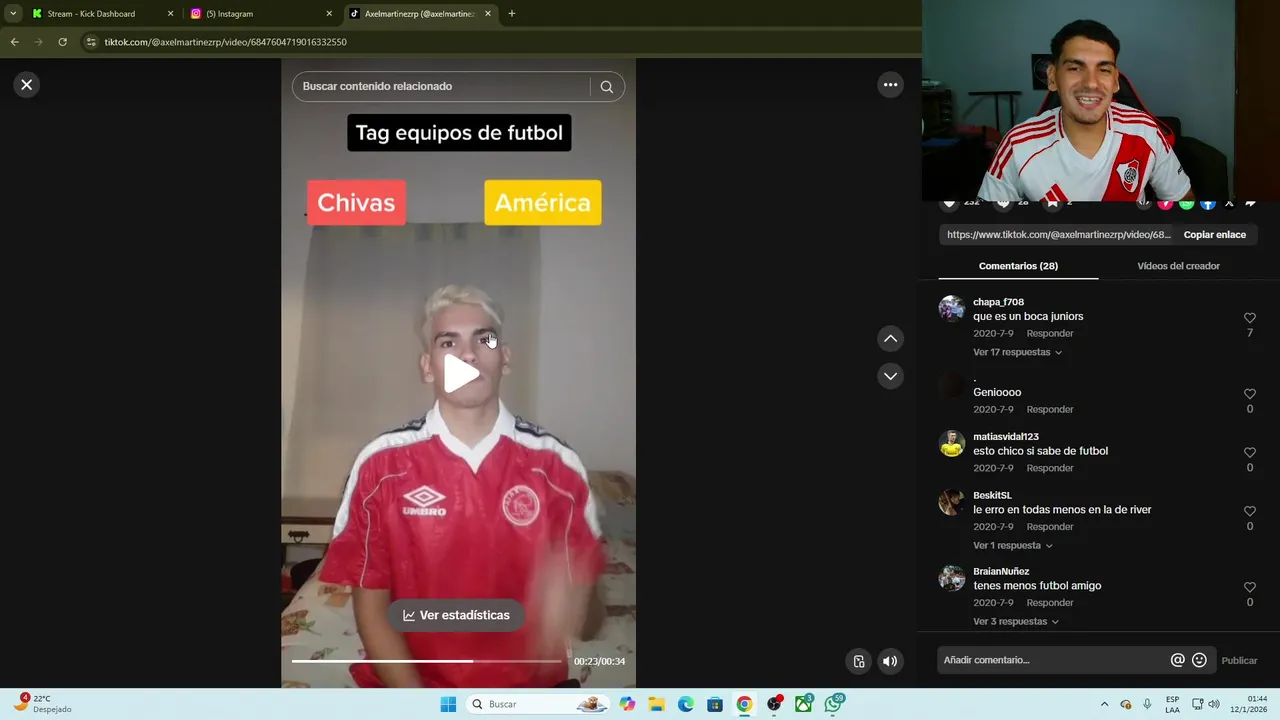
Task: Like BraianNuñez's comment heart
Action: (x=1249, y=587)
